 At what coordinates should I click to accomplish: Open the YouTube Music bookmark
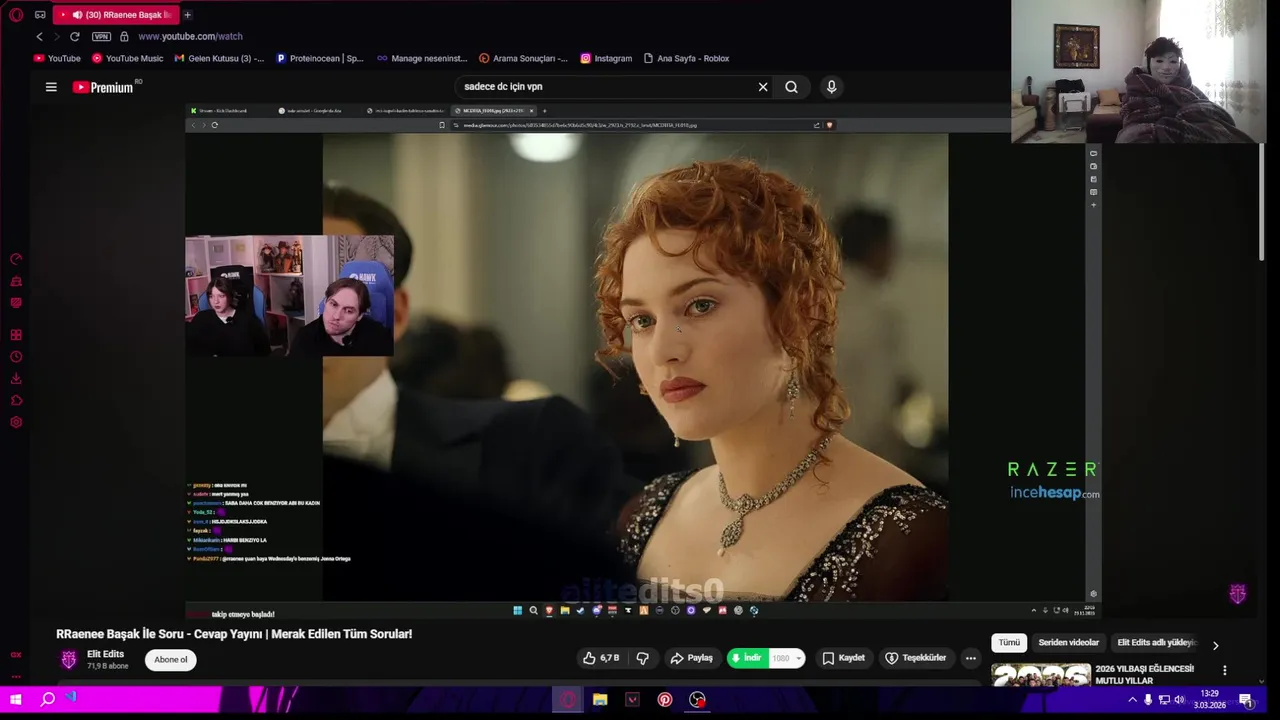pyautogui.click(x=127, y=58)
